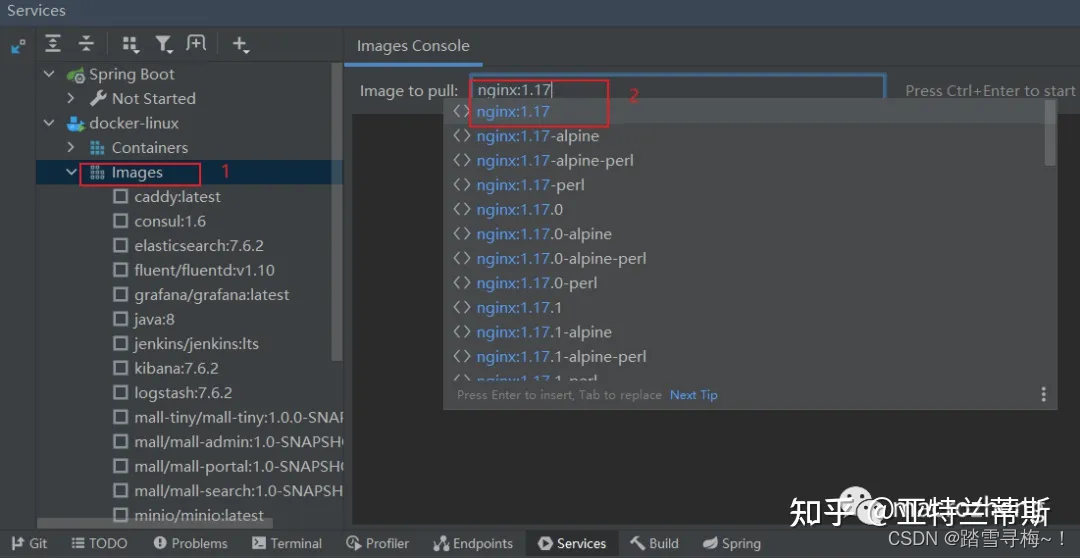1080x558 pixels.
Task: Click the Image to pull input field
Action: pos(677,90)
